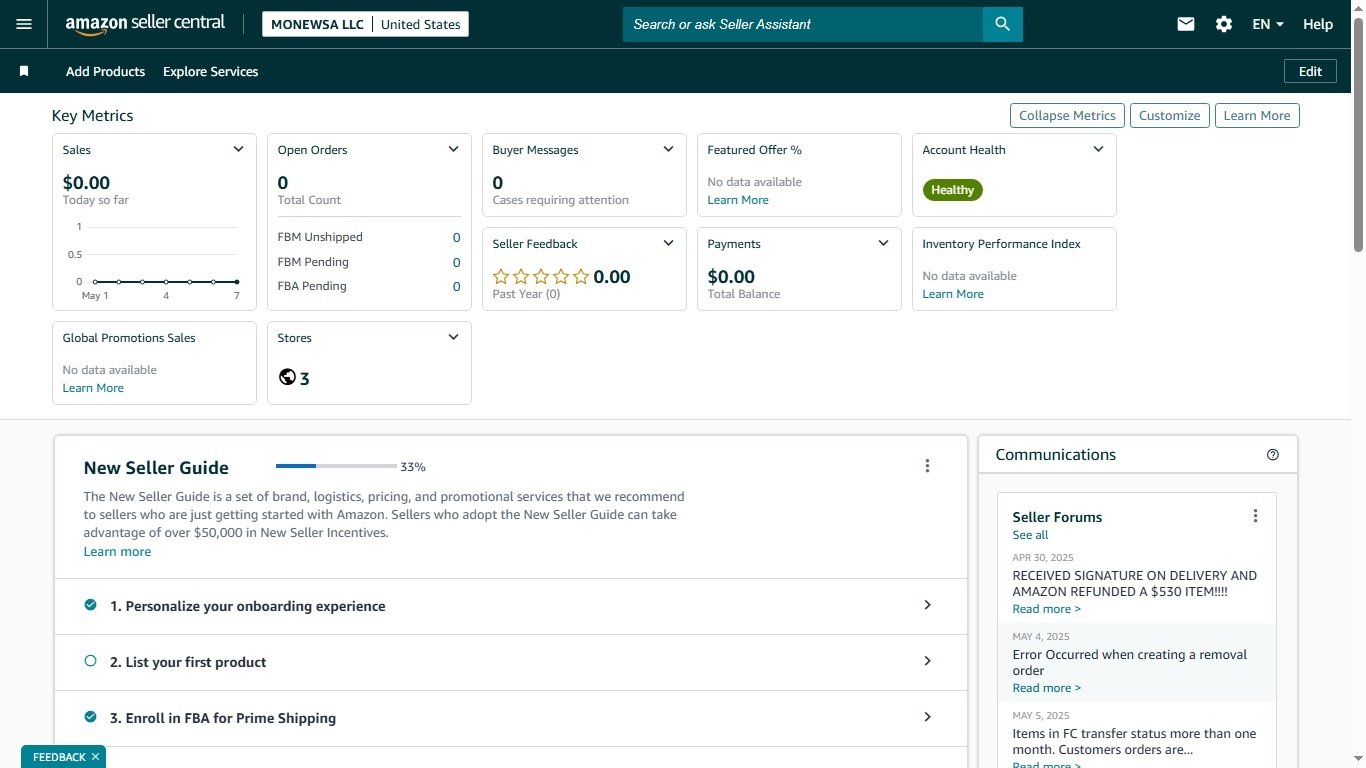Image resolution: width=1366 pixels, height=768 pixels.
Task: Expand List your first product row
Action: pos(511,662)
